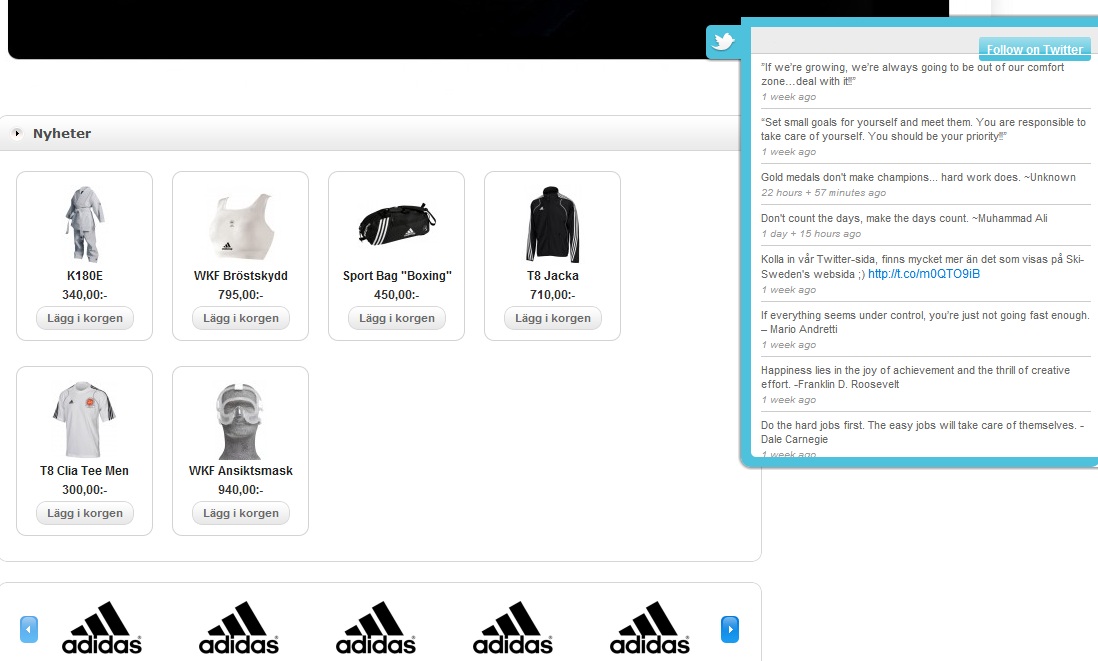Click the 940,00:- price text
This screenshot has height=661, width=1098.
(x=241, y=490)
